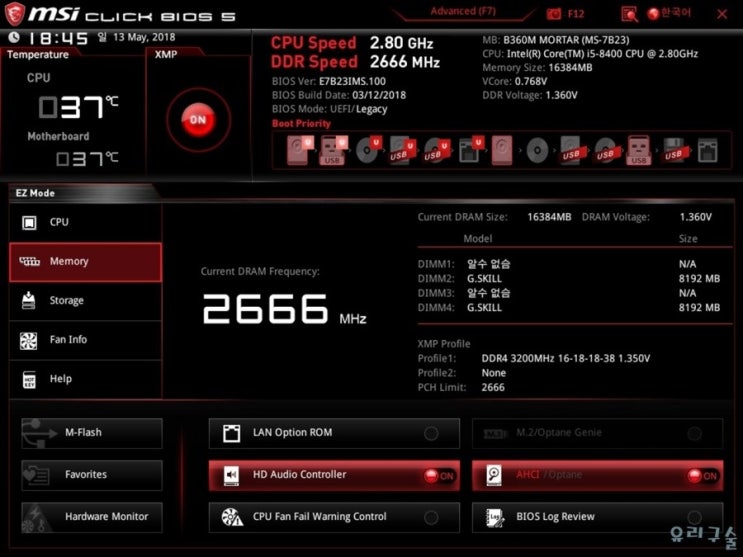
Task: Turn off HD Audio Controller
Action: coord(334,475)
